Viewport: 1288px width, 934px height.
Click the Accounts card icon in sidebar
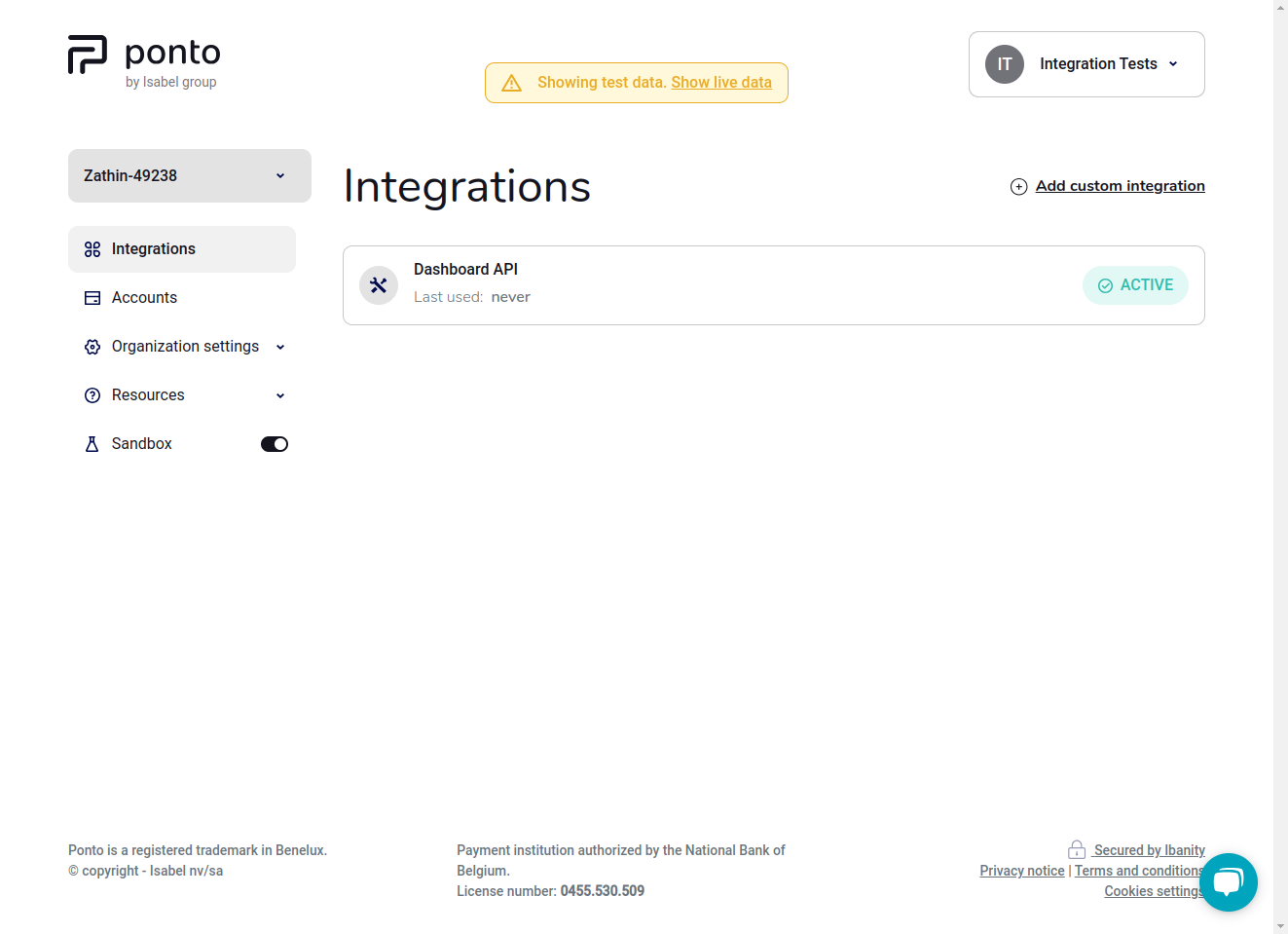(92, 297)
